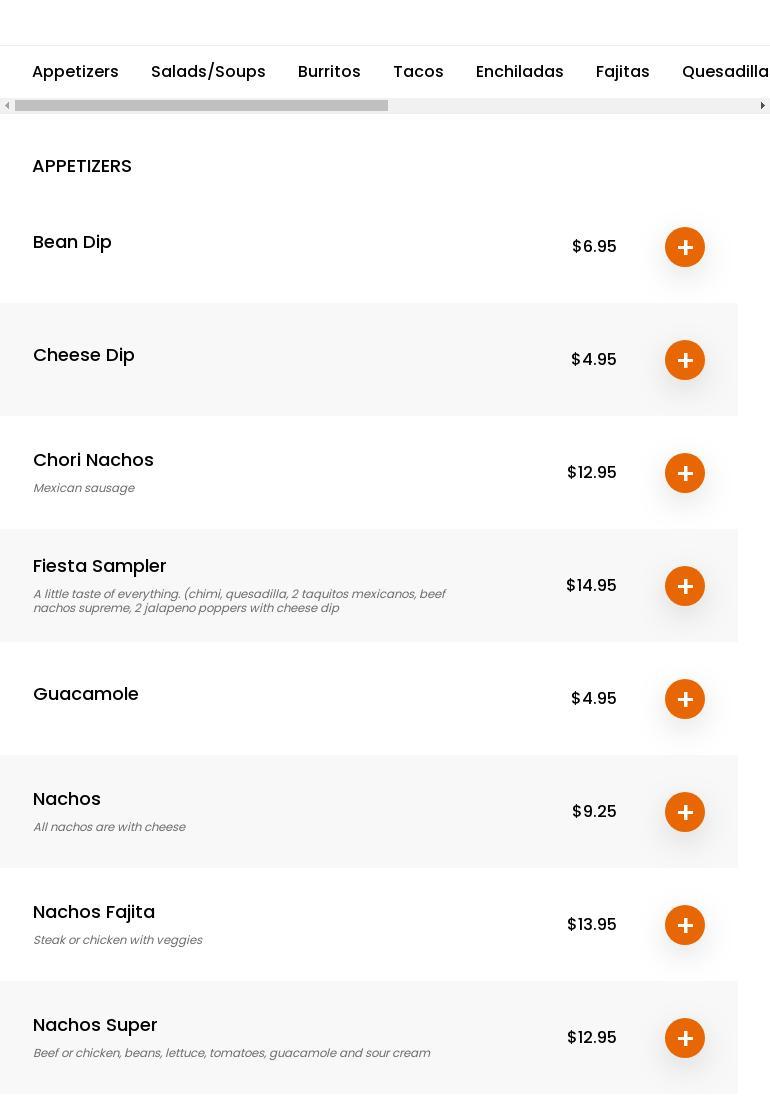770x1105 pixels.
Task: Add Chori Nachos to the cart
Action: [685, 473]
